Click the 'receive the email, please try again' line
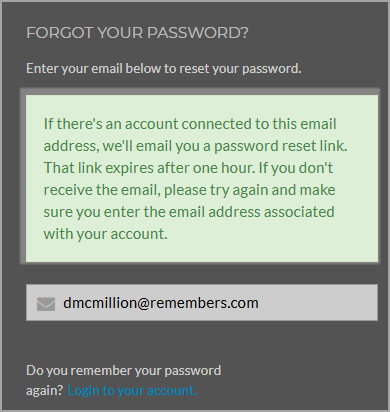 pos(189,190)
